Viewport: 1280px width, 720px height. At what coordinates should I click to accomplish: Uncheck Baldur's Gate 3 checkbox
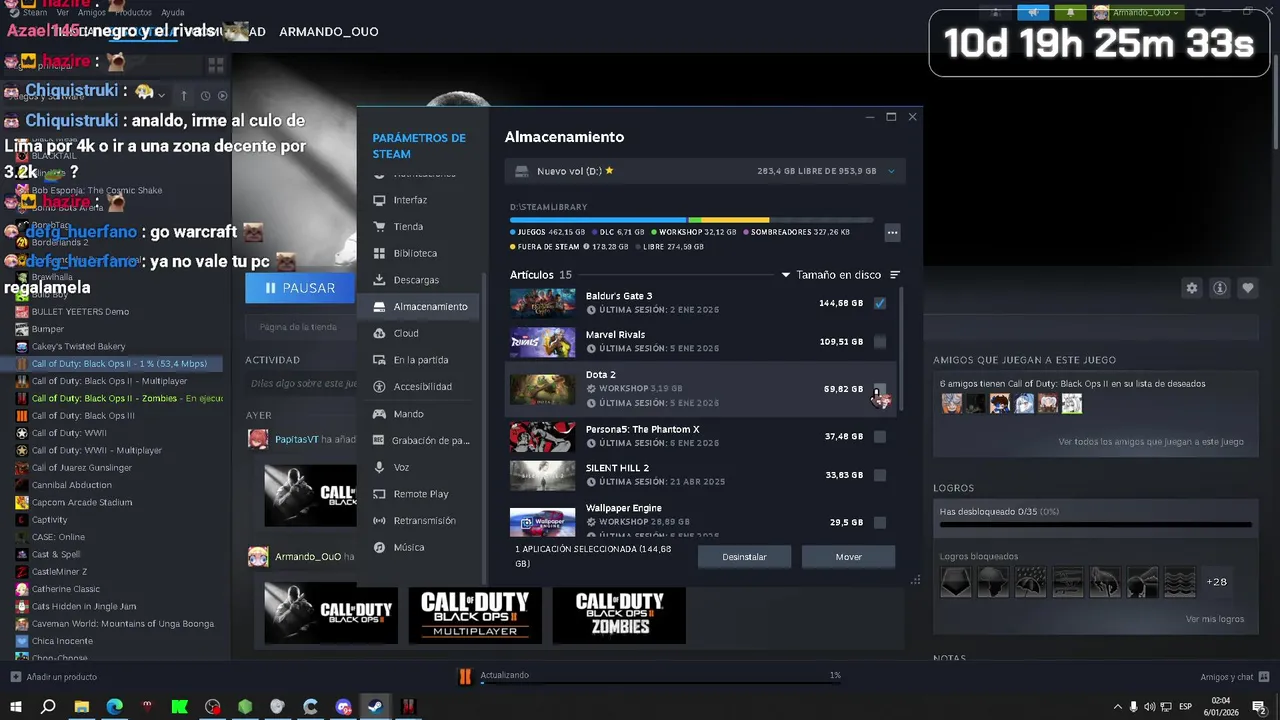(x=880, y=303)
